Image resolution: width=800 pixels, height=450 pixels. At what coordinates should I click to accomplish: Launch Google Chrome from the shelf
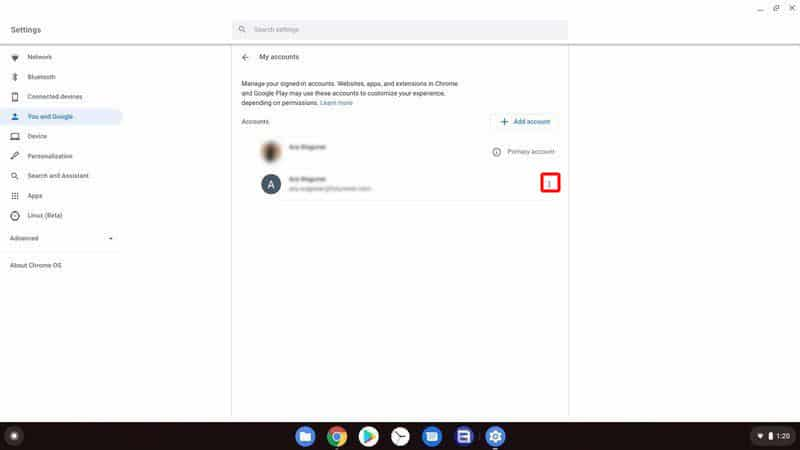coord(337,436)
